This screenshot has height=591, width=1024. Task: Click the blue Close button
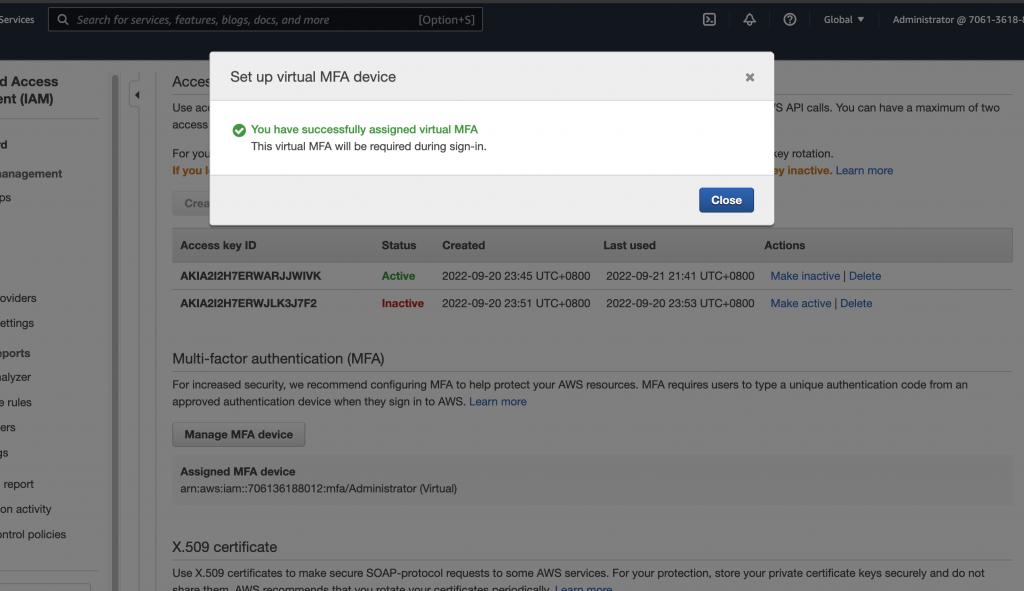click(726, 200)
